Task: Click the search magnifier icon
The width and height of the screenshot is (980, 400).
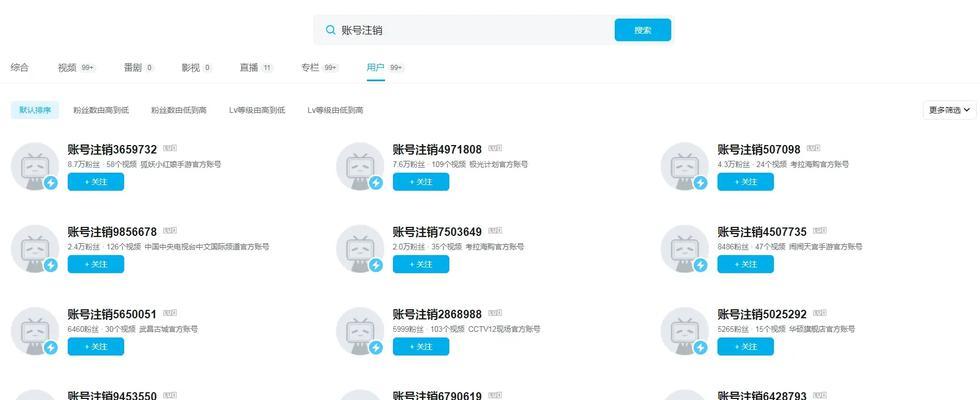Action: pos(331,30)
